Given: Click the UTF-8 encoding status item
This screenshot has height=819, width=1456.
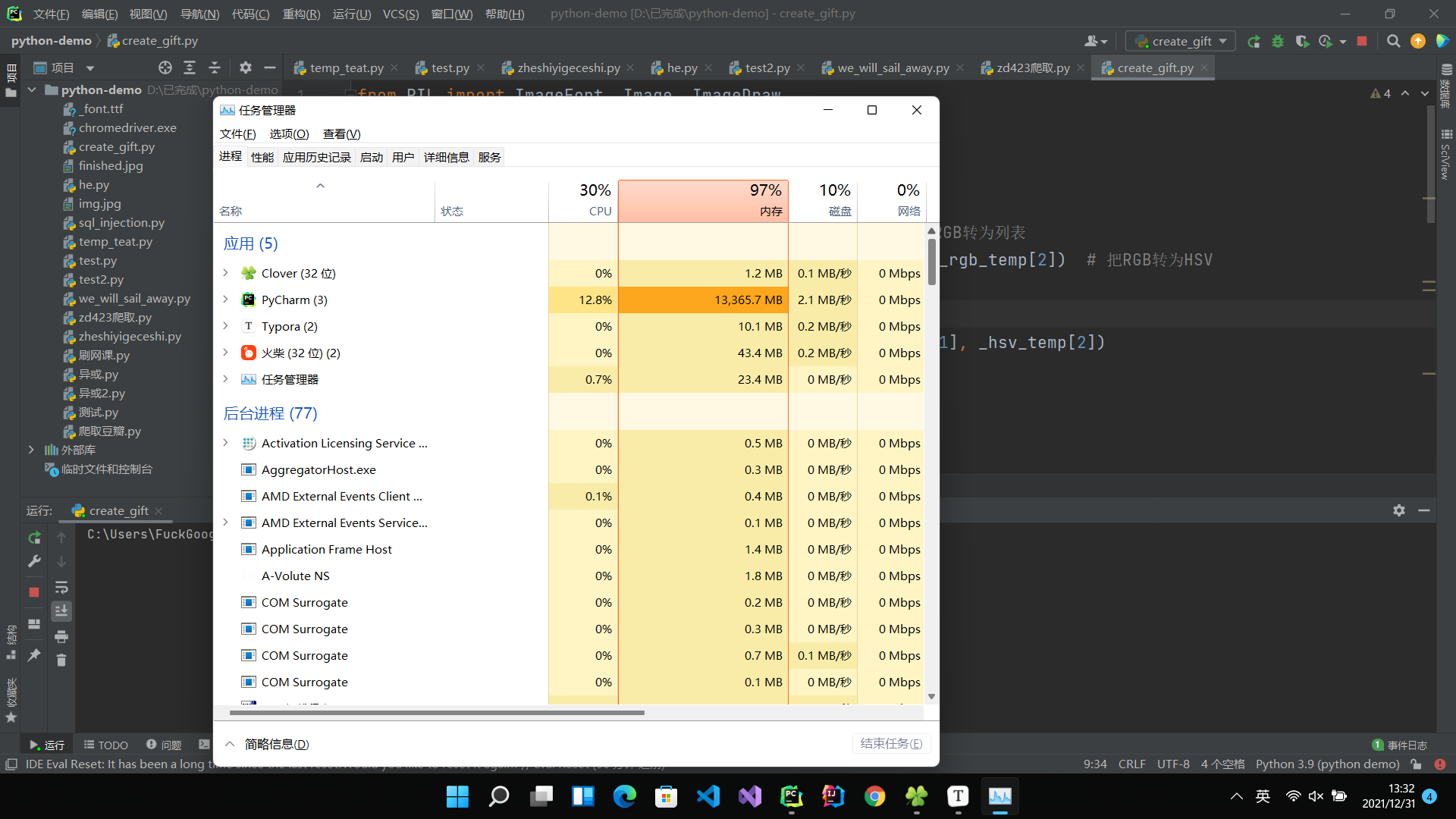Looking at the screenshot, I should [x=1173, y=764].
